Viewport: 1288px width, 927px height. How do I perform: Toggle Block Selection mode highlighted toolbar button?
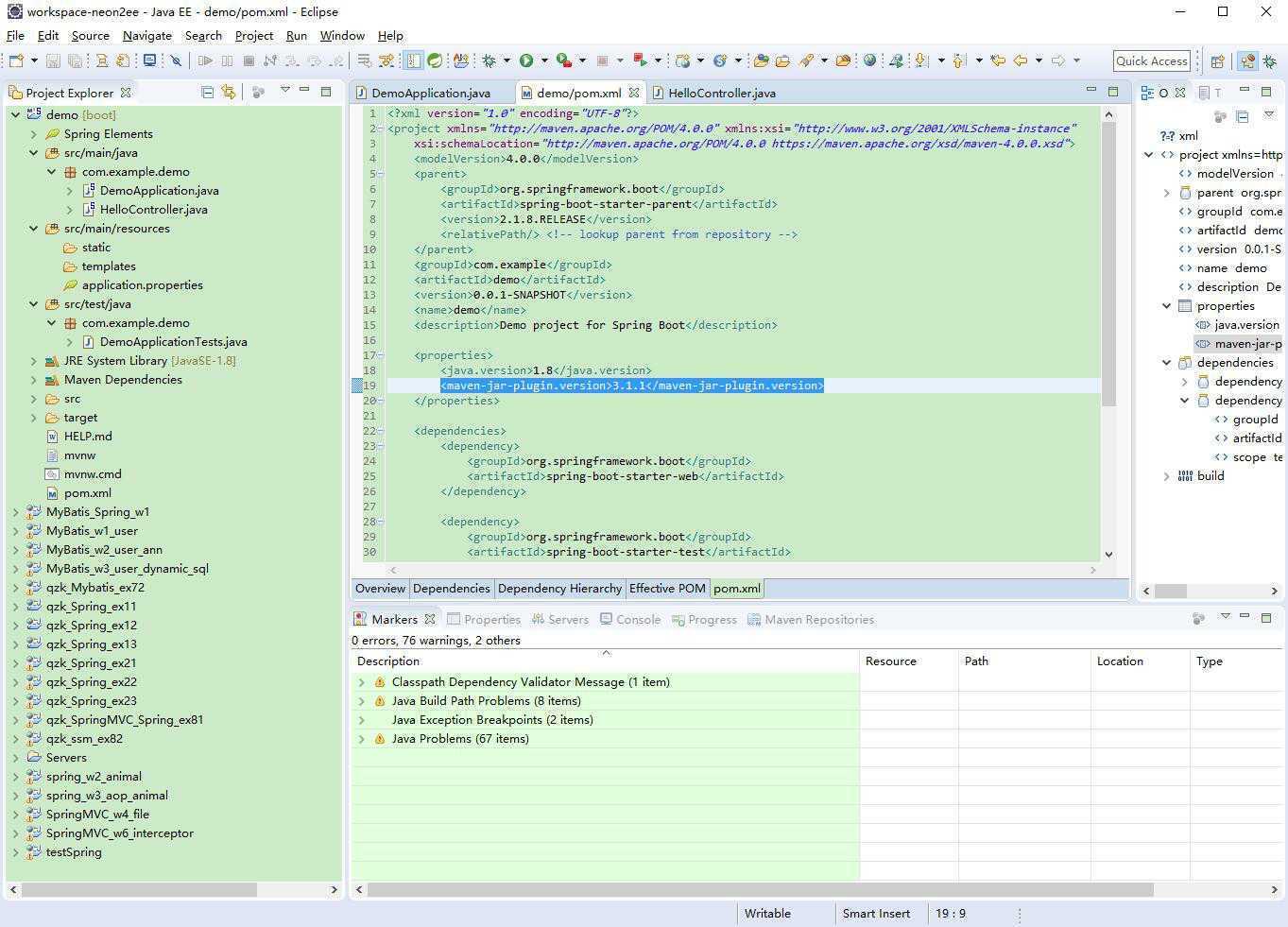click(413, 60)
